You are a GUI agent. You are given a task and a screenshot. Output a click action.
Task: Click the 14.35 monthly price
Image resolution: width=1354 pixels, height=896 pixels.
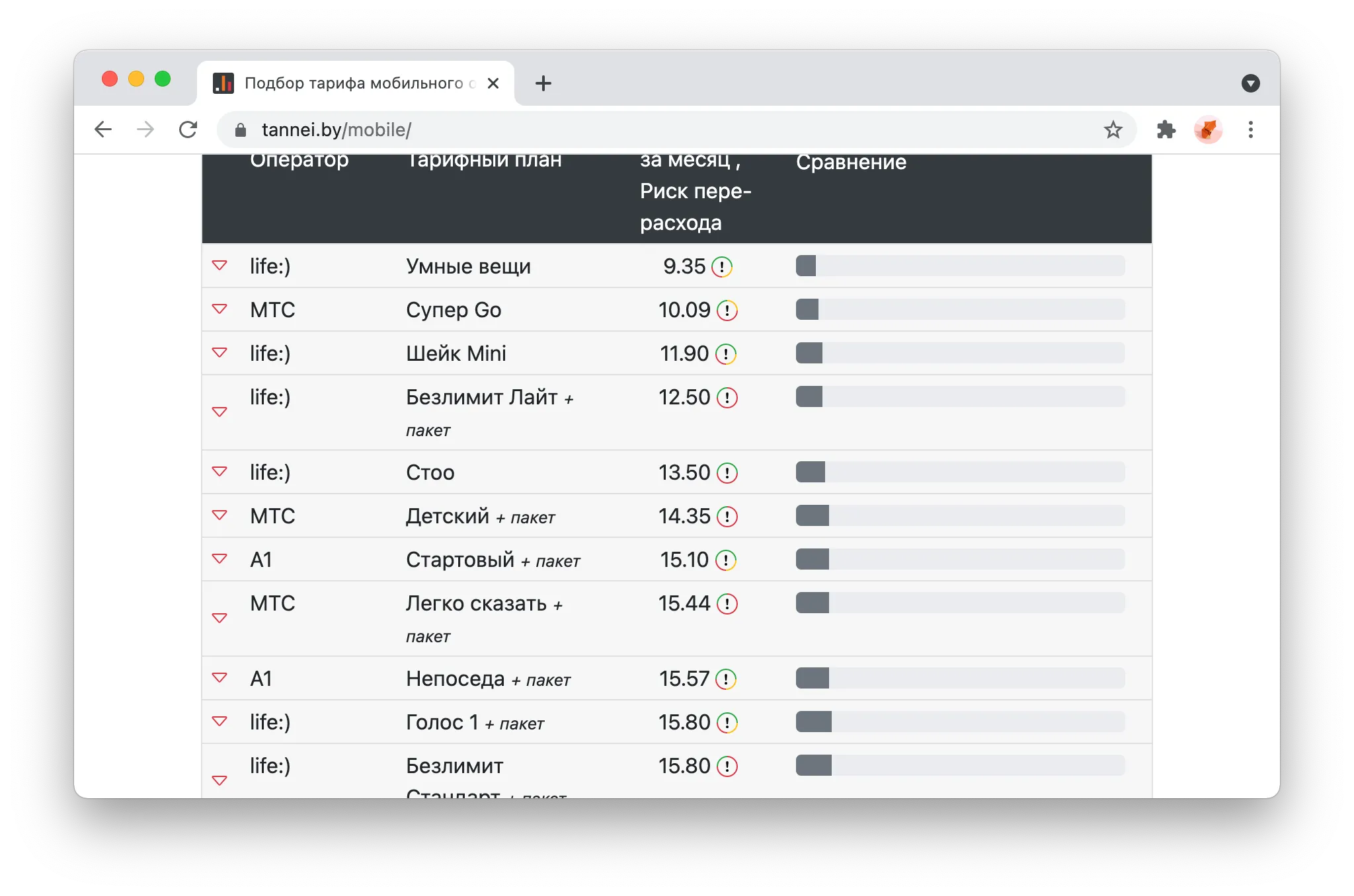coord(684,516)
